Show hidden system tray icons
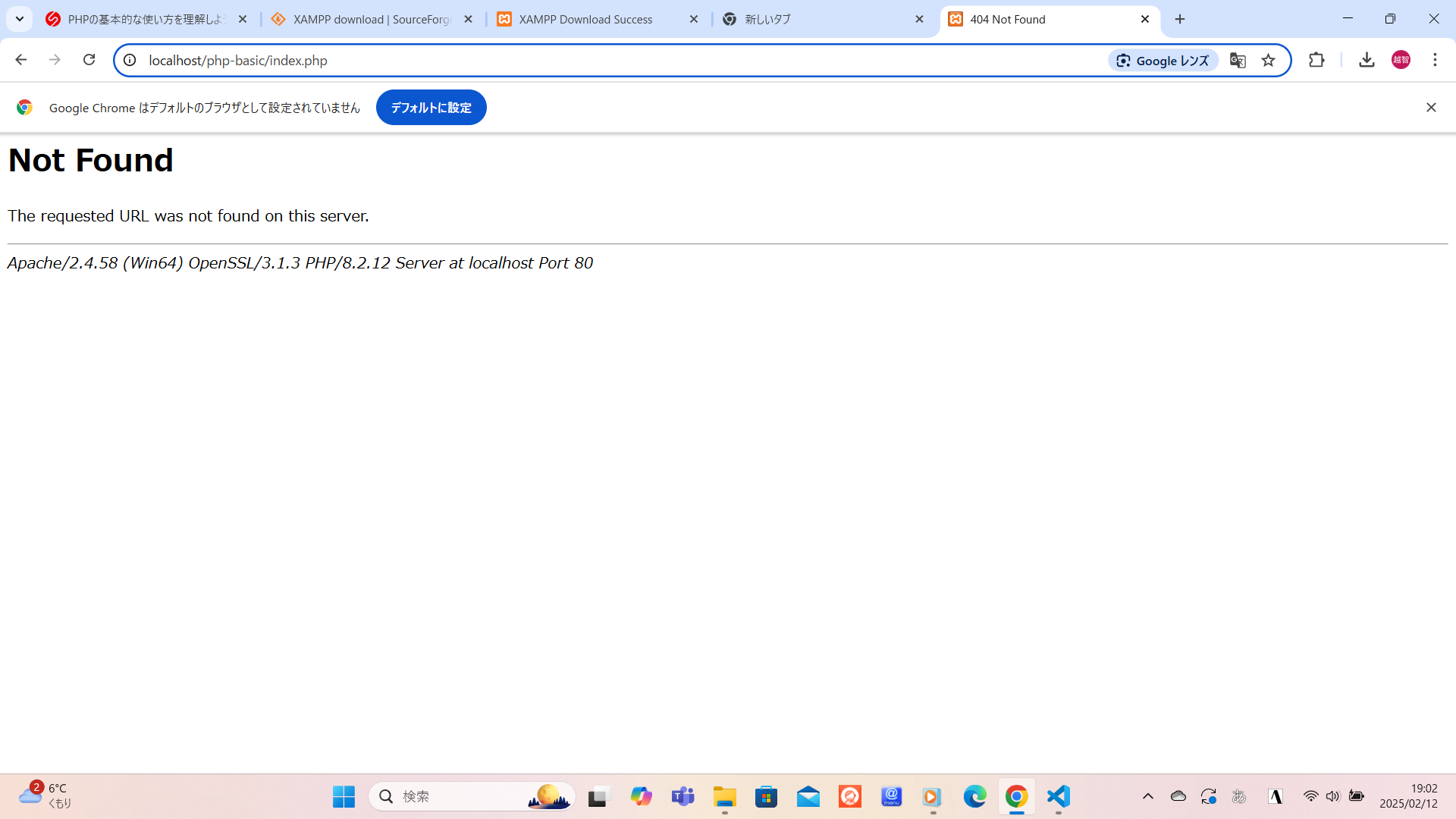Image resolution: width=1456 pixels, height=819 pixels. coord(1148,796)
